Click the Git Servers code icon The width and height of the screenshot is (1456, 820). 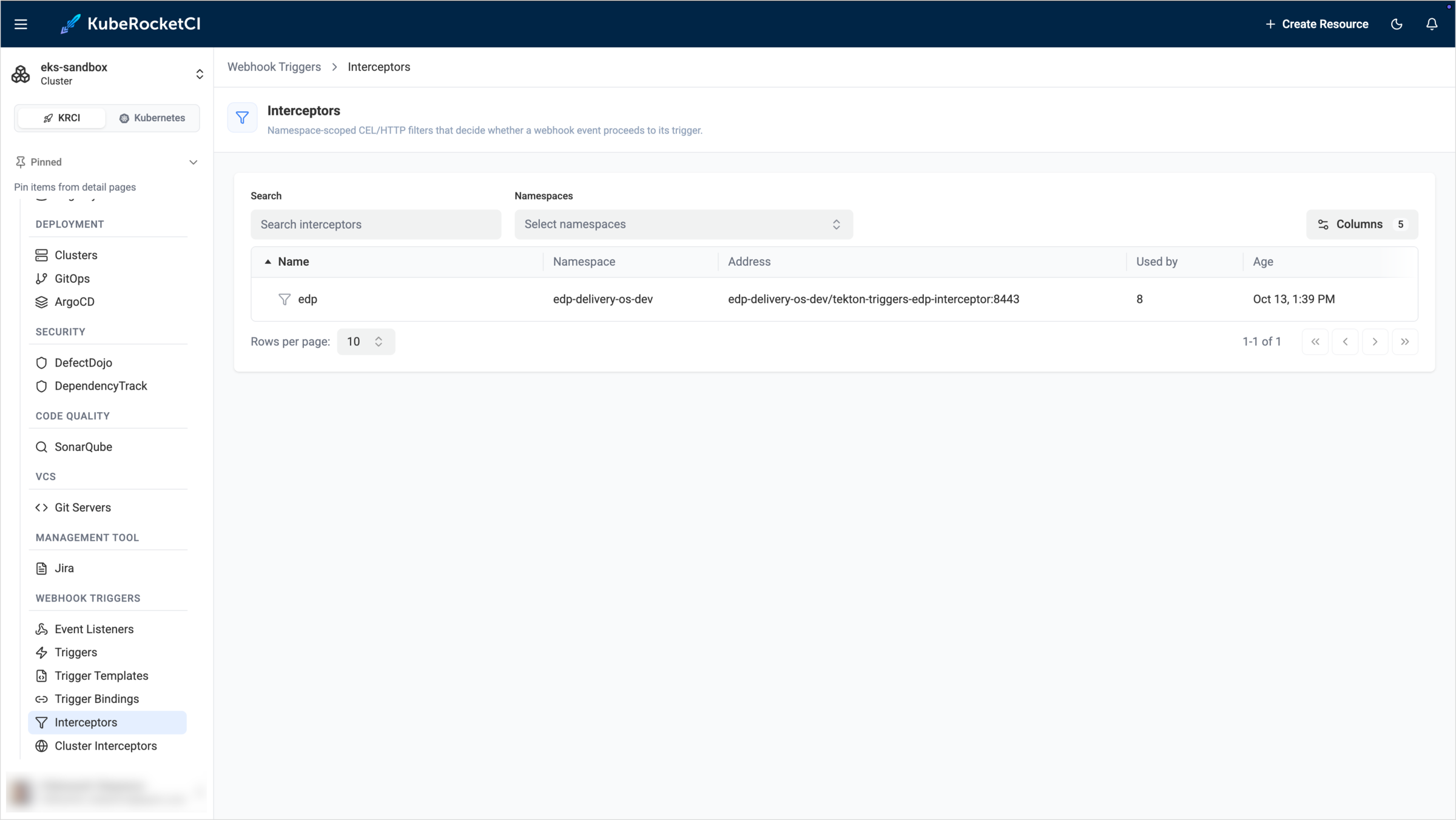tap(41, 507)
